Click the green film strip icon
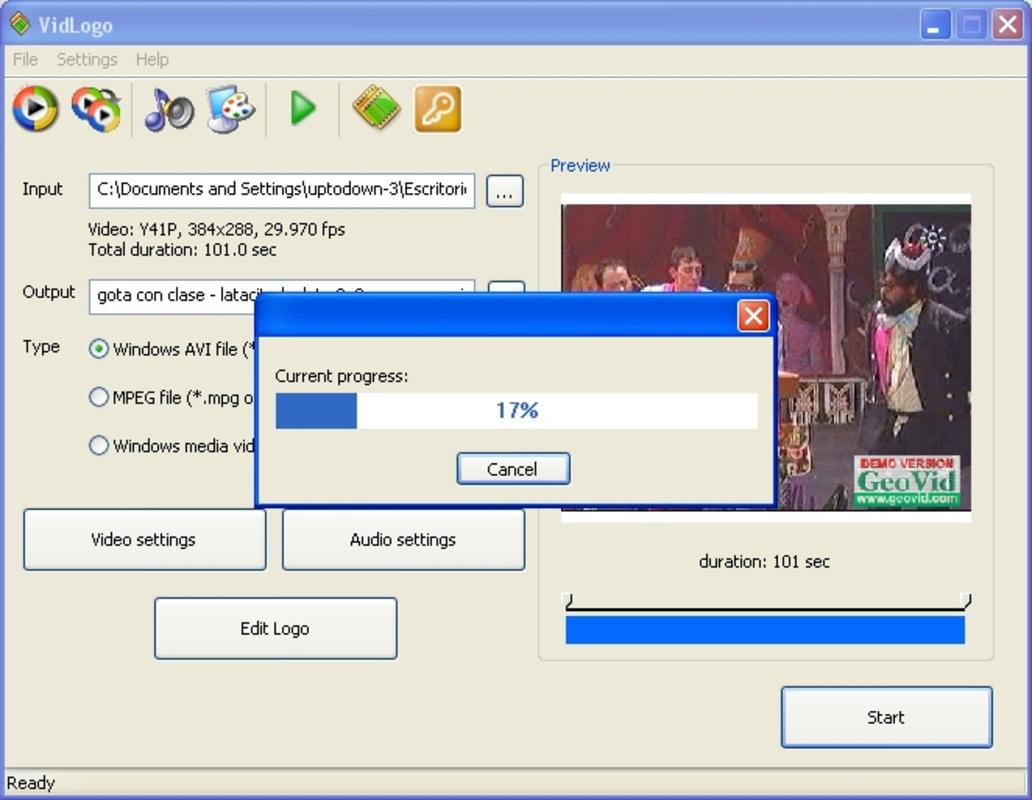1032x800 pixels. 376,107
